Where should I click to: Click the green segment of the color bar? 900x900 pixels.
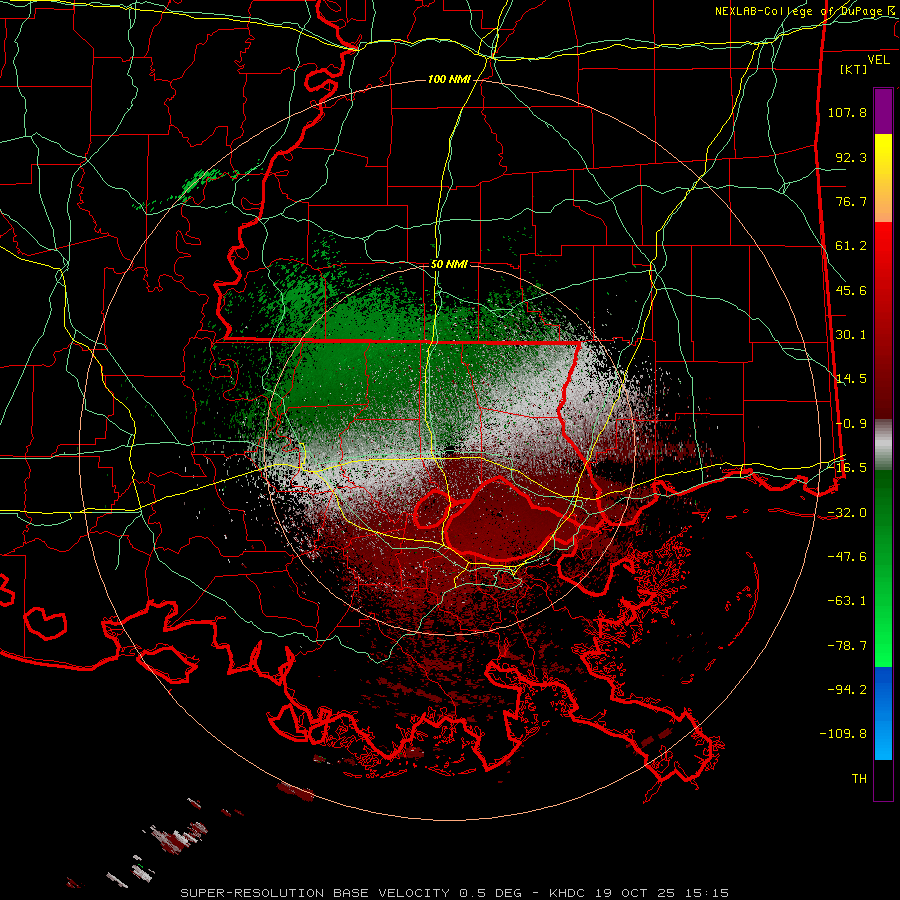click(x=883, y=568)
